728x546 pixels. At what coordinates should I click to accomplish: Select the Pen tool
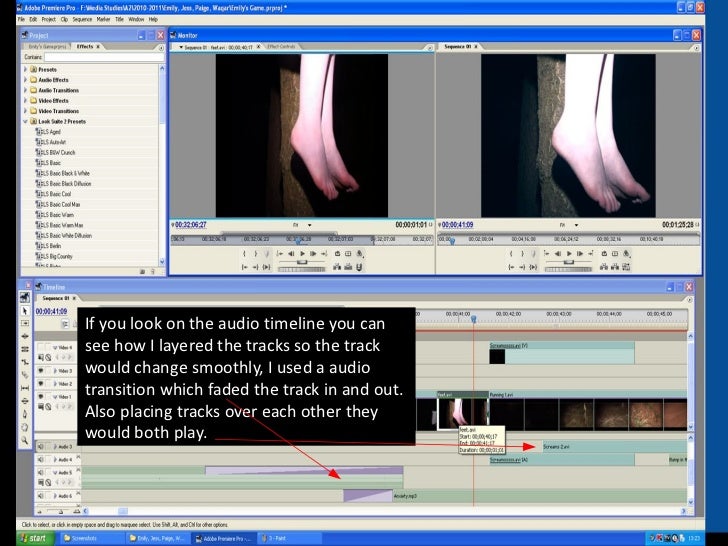[25, 414]
